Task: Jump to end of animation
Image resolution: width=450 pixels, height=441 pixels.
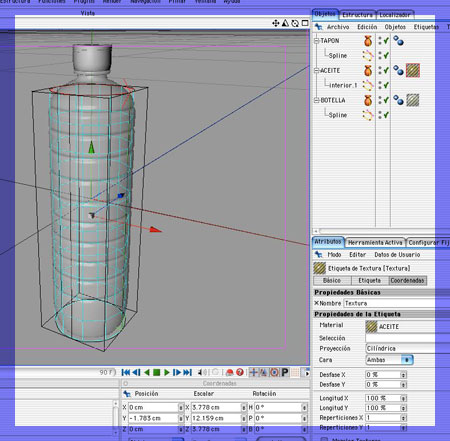Action: 188,372
